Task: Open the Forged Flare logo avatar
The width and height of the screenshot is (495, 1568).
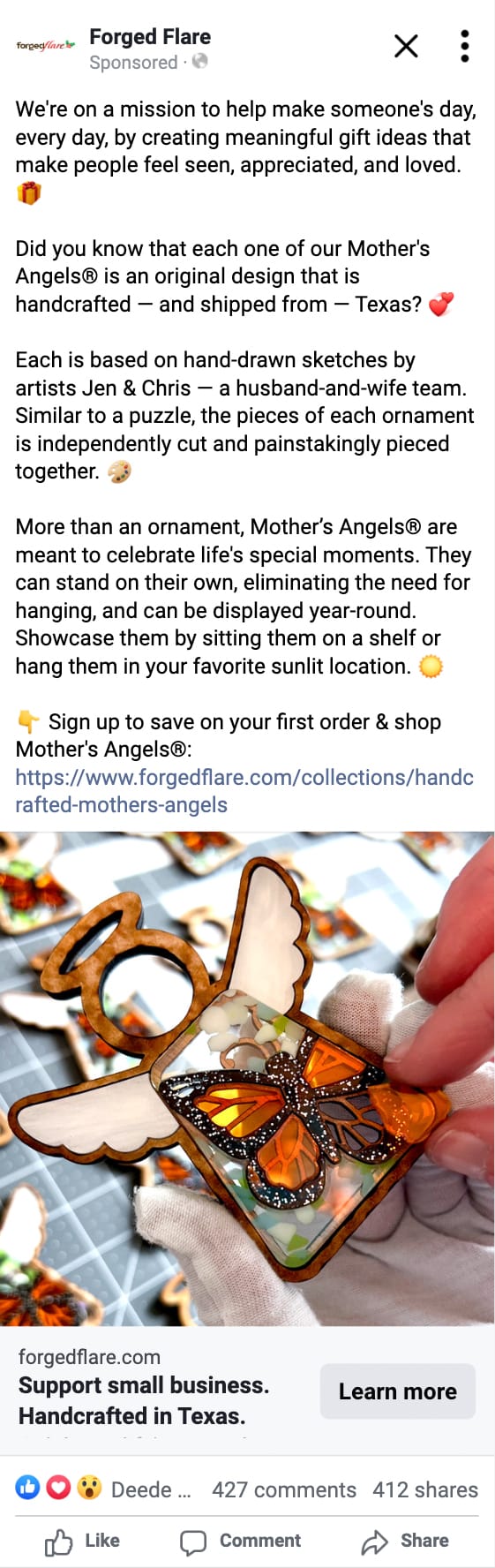Action: [45, 45]
